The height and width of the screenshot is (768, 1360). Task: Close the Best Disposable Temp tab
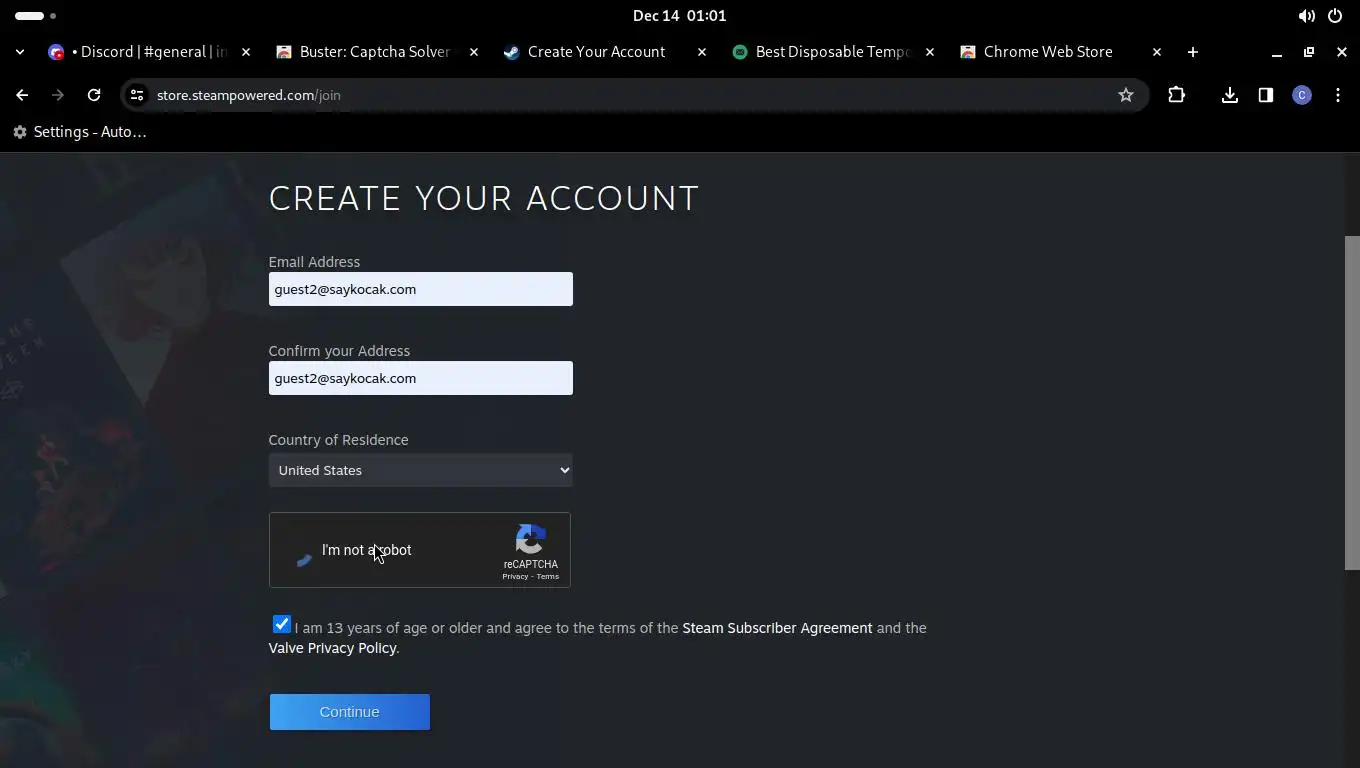coord(930,52)
